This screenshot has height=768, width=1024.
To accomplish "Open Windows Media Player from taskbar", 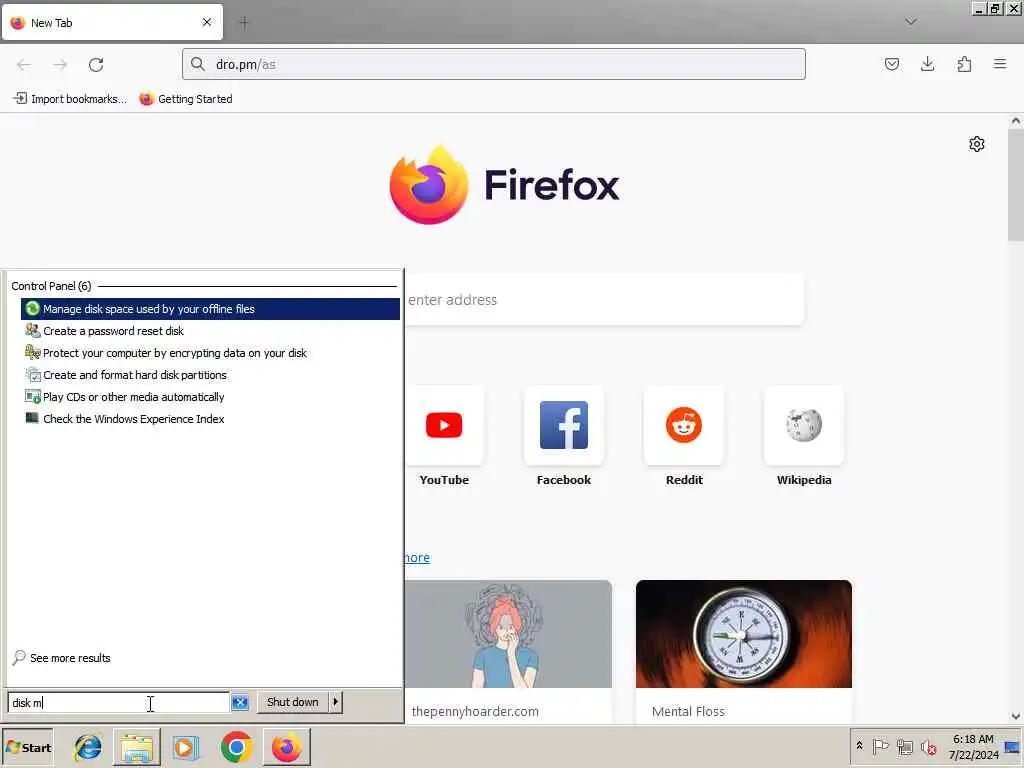I will click(x=185, y=748).
